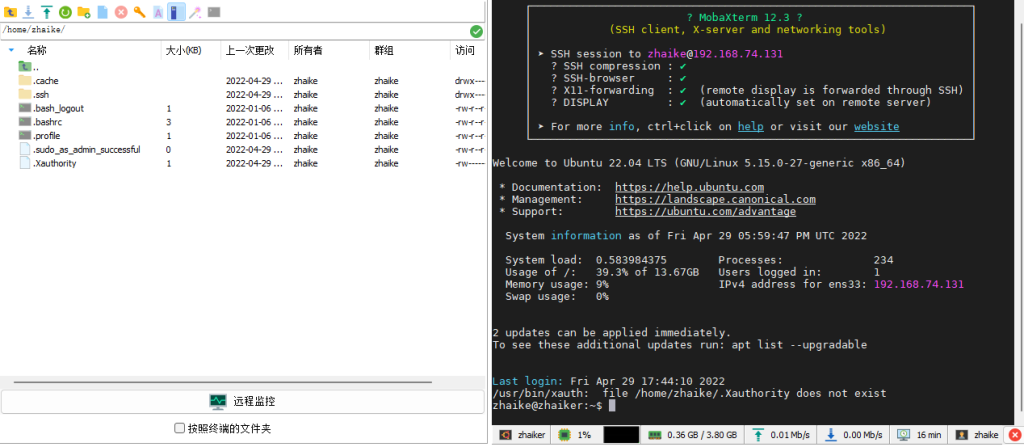1024x447 pixels.
Task: Select the .bashrc file
Action: coord(242,122)
